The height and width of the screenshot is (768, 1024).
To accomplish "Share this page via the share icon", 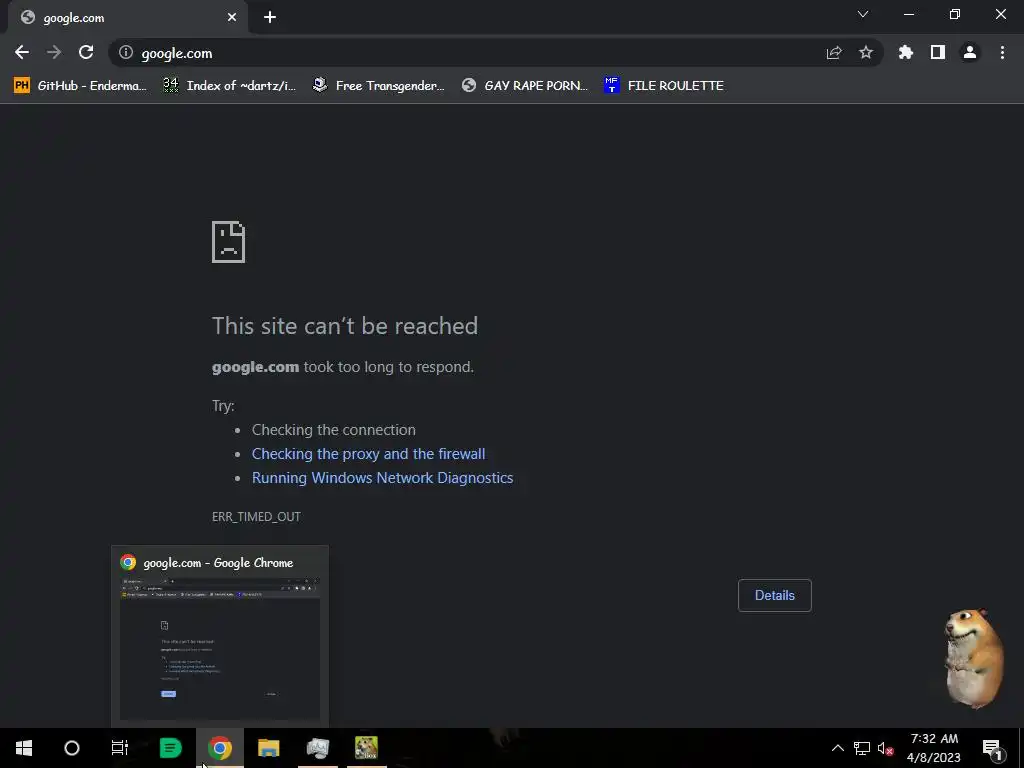I will coord(833,52).
